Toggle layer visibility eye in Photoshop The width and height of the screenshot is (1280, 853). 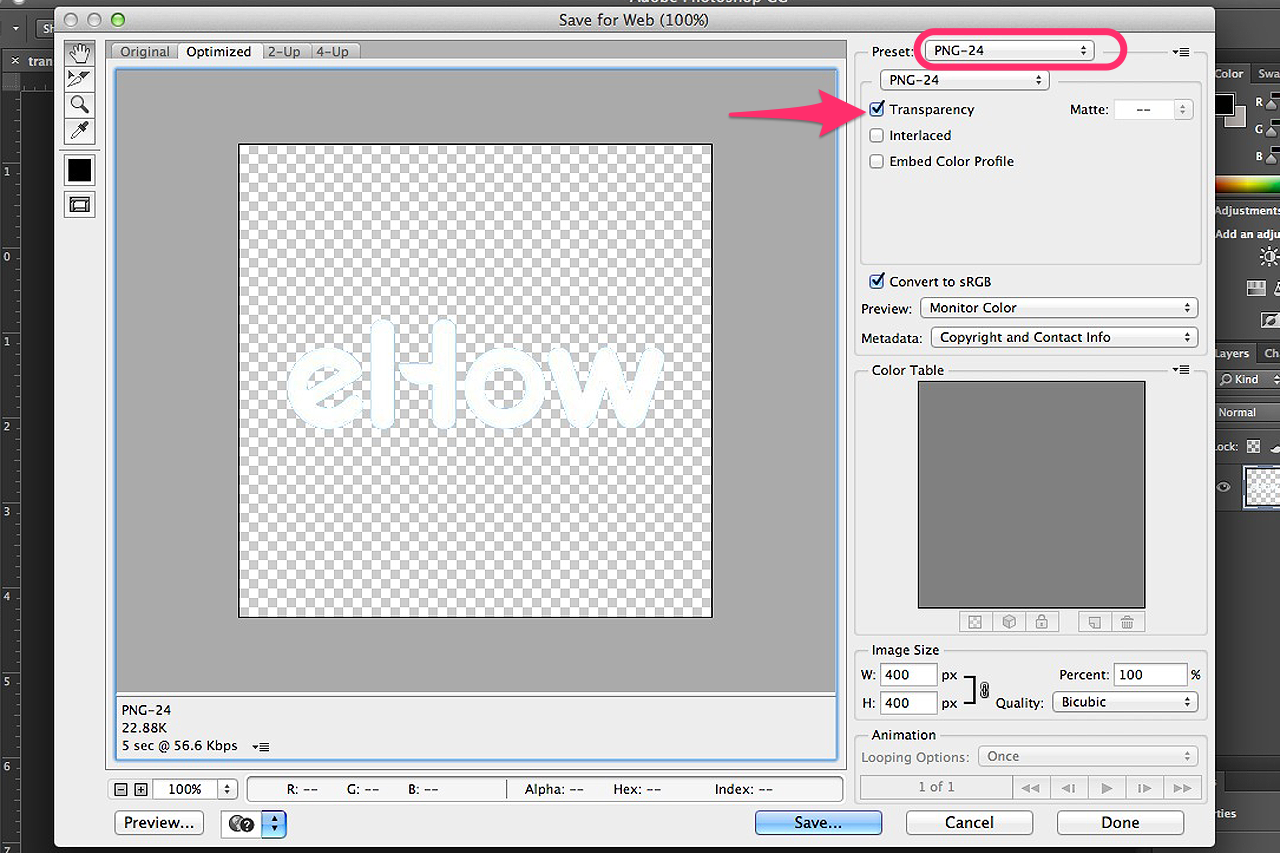point(1223,488)
